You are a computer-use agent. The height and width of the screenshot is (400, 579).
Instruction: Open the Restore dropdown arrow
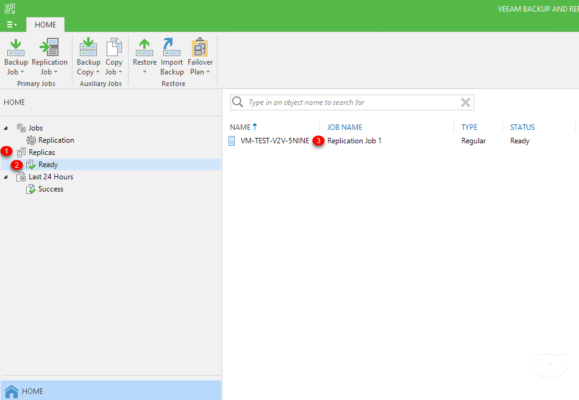(x=144, y=72)
